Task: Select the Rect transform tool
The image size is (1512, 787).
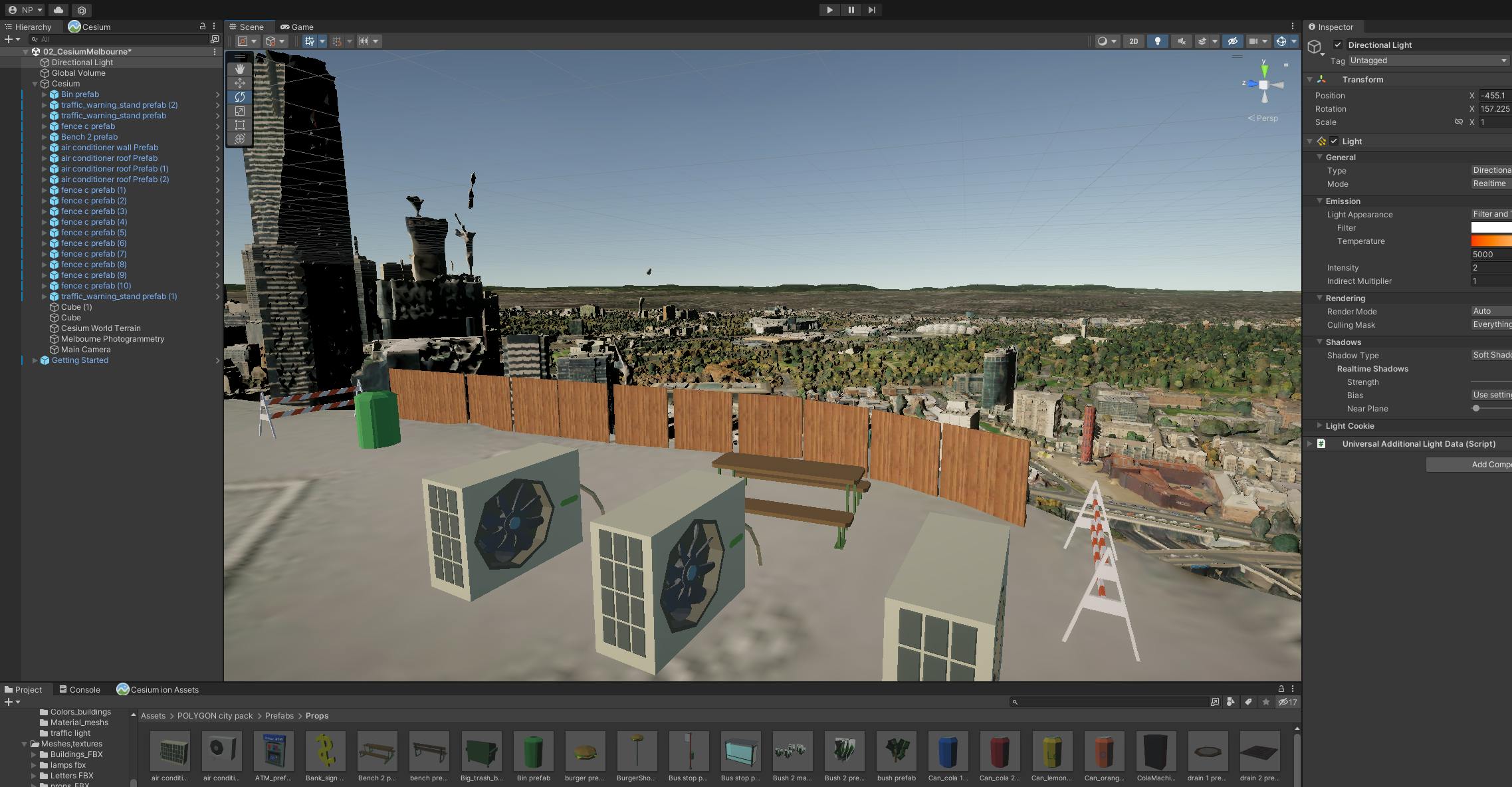Action: pyautogui.click(x=240, y=125)
